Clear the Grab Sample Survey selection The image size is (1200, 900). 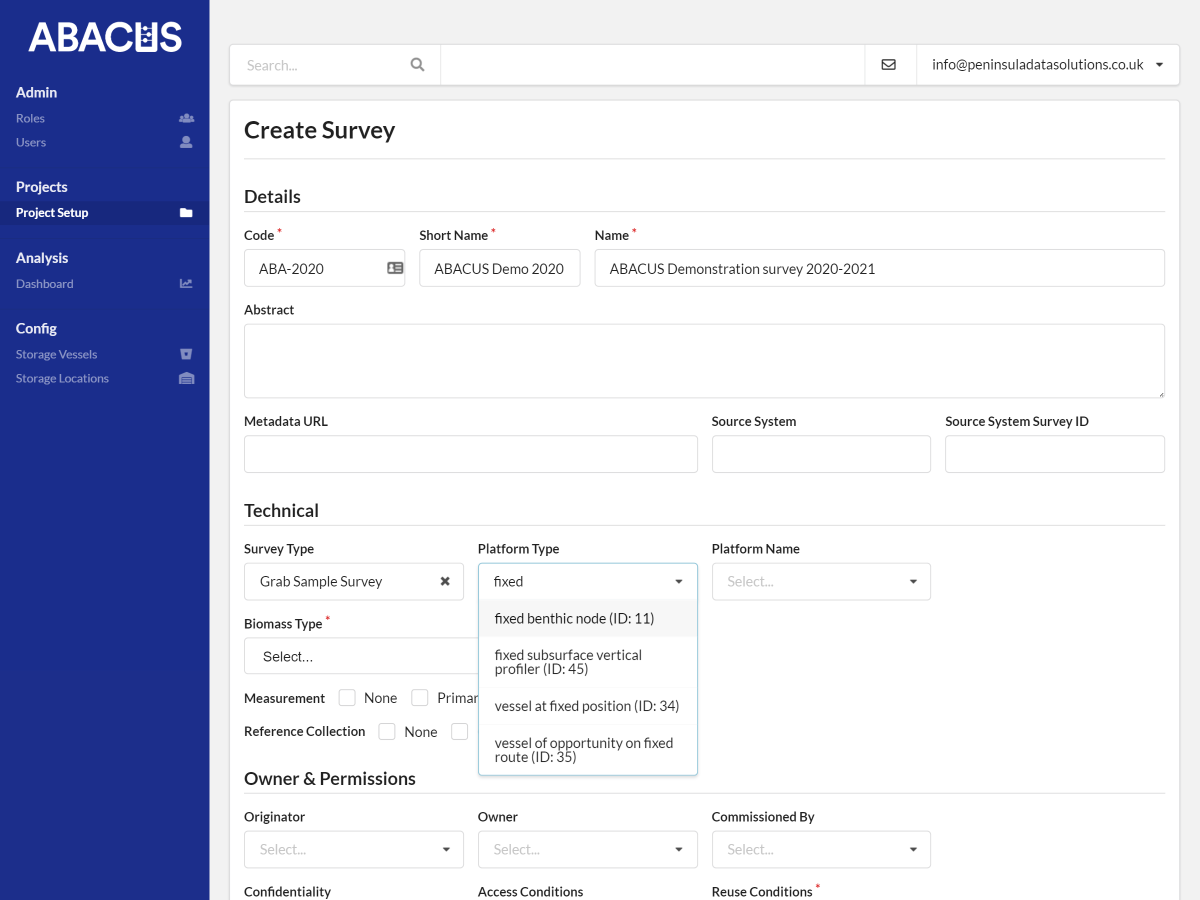click(x=445, y=581)
